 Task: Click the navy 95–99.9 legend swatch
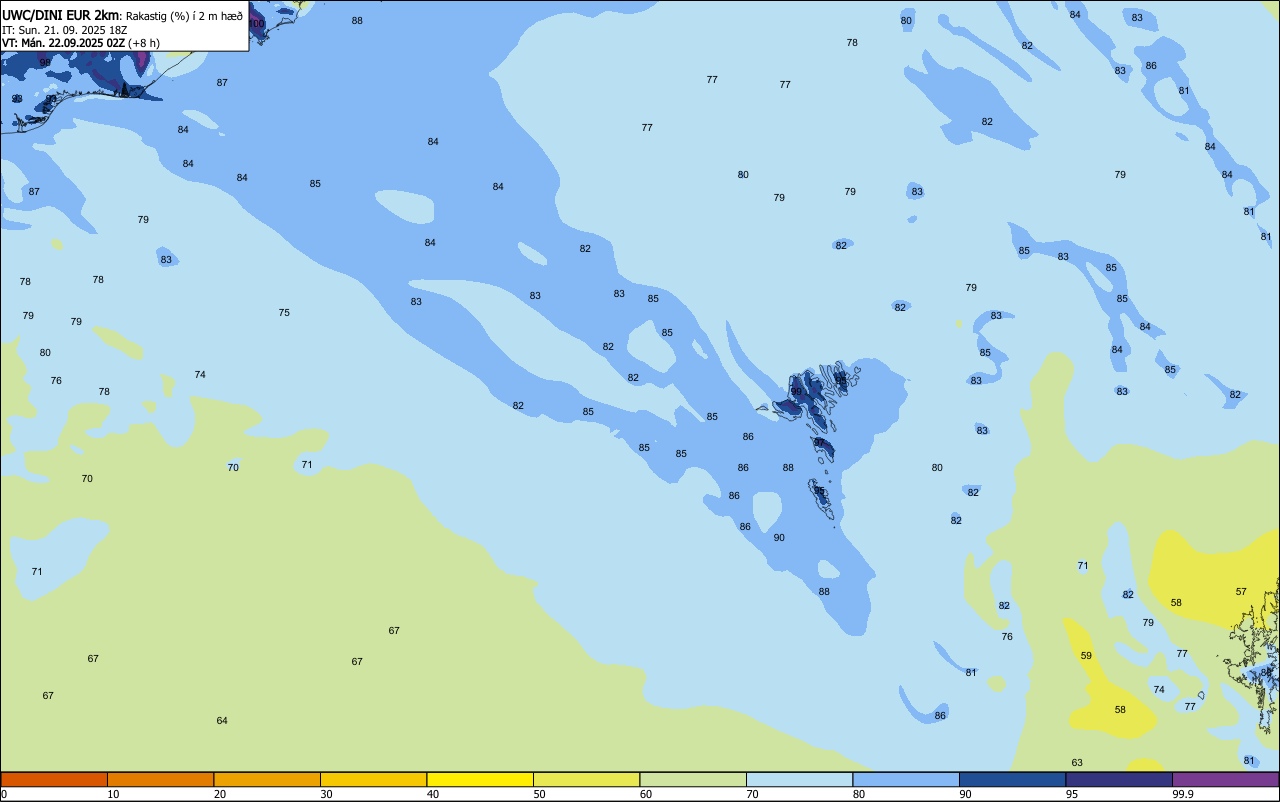pos(1119,779)
